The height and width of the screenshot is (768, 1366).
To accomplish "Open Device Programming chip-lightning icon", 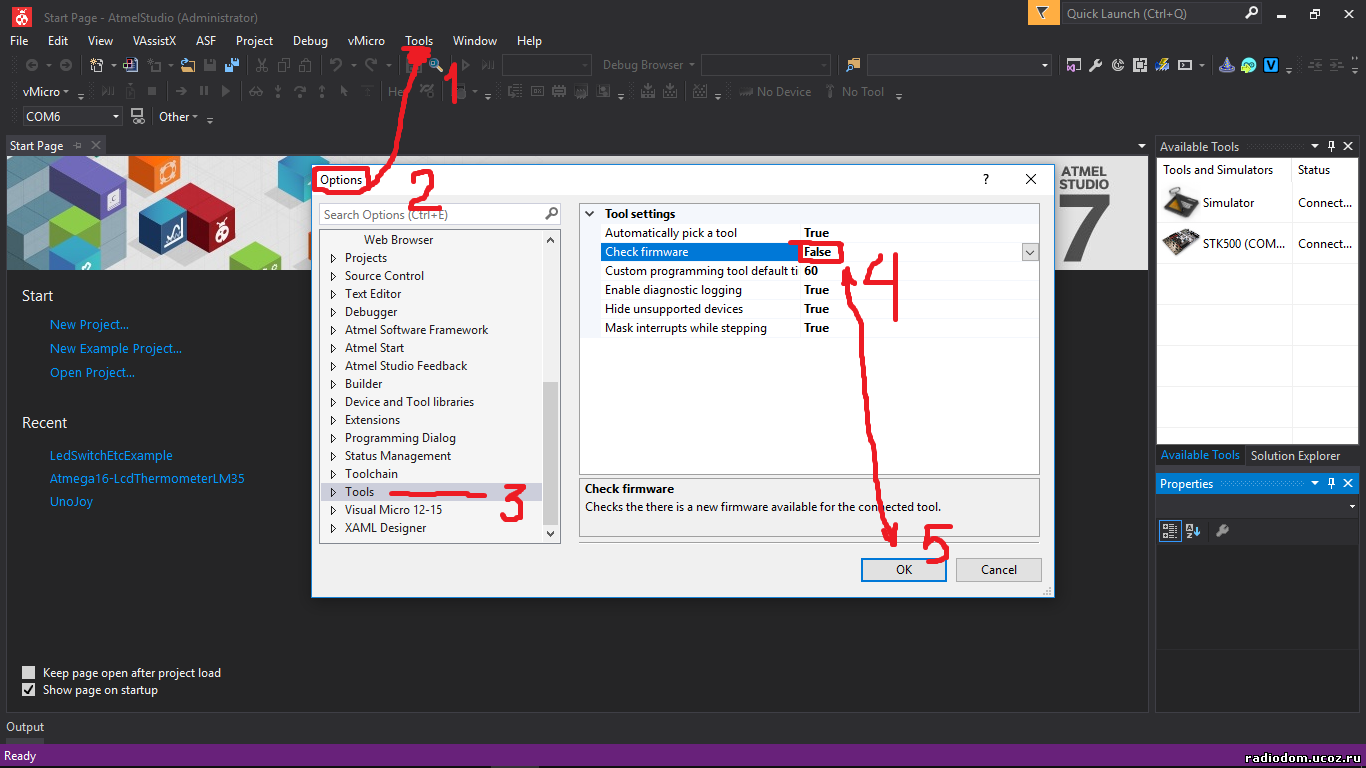I will click(x=1162, y=65).
